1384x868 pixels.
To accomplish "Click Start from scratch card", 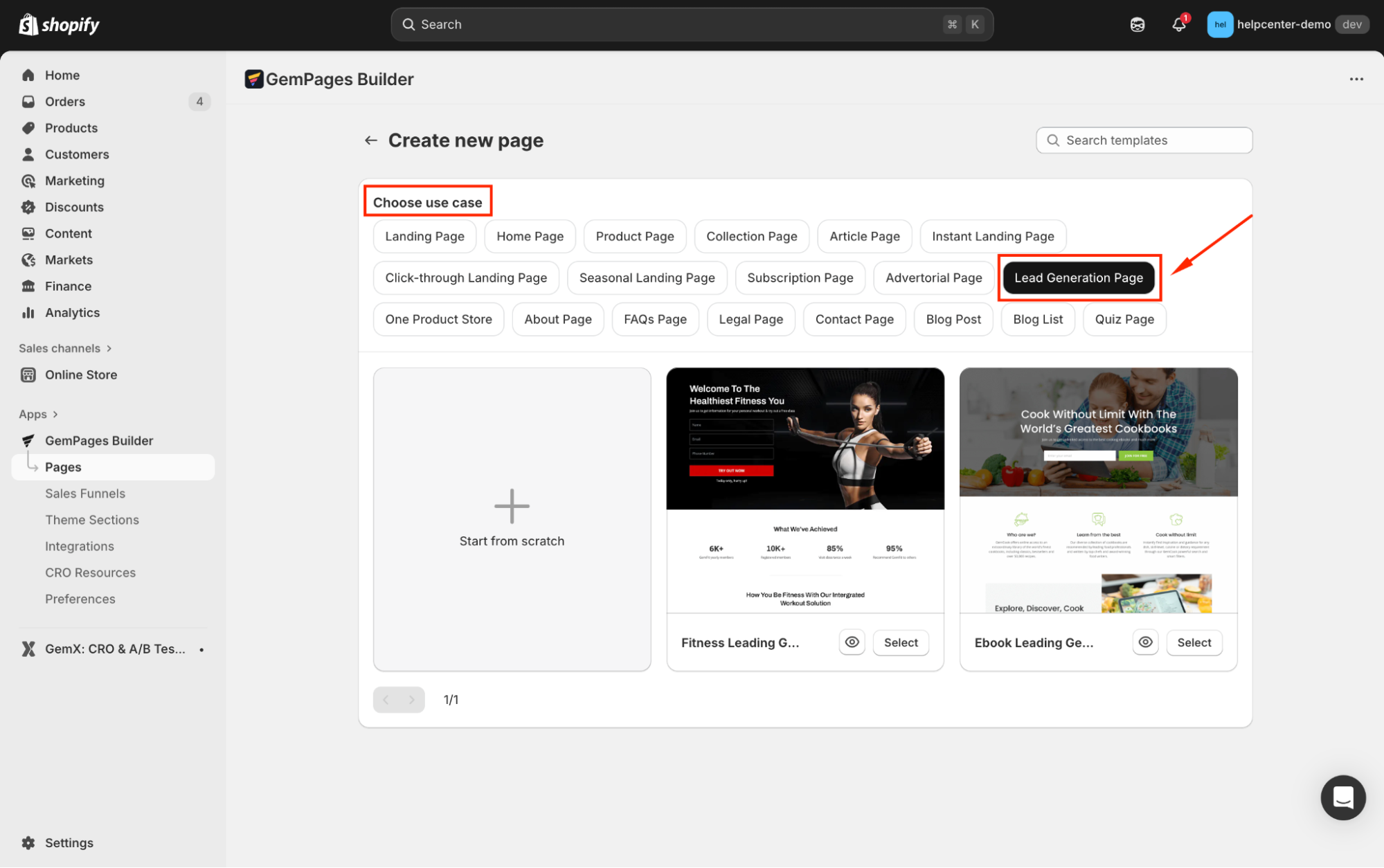I will click(x=512, y=518).
